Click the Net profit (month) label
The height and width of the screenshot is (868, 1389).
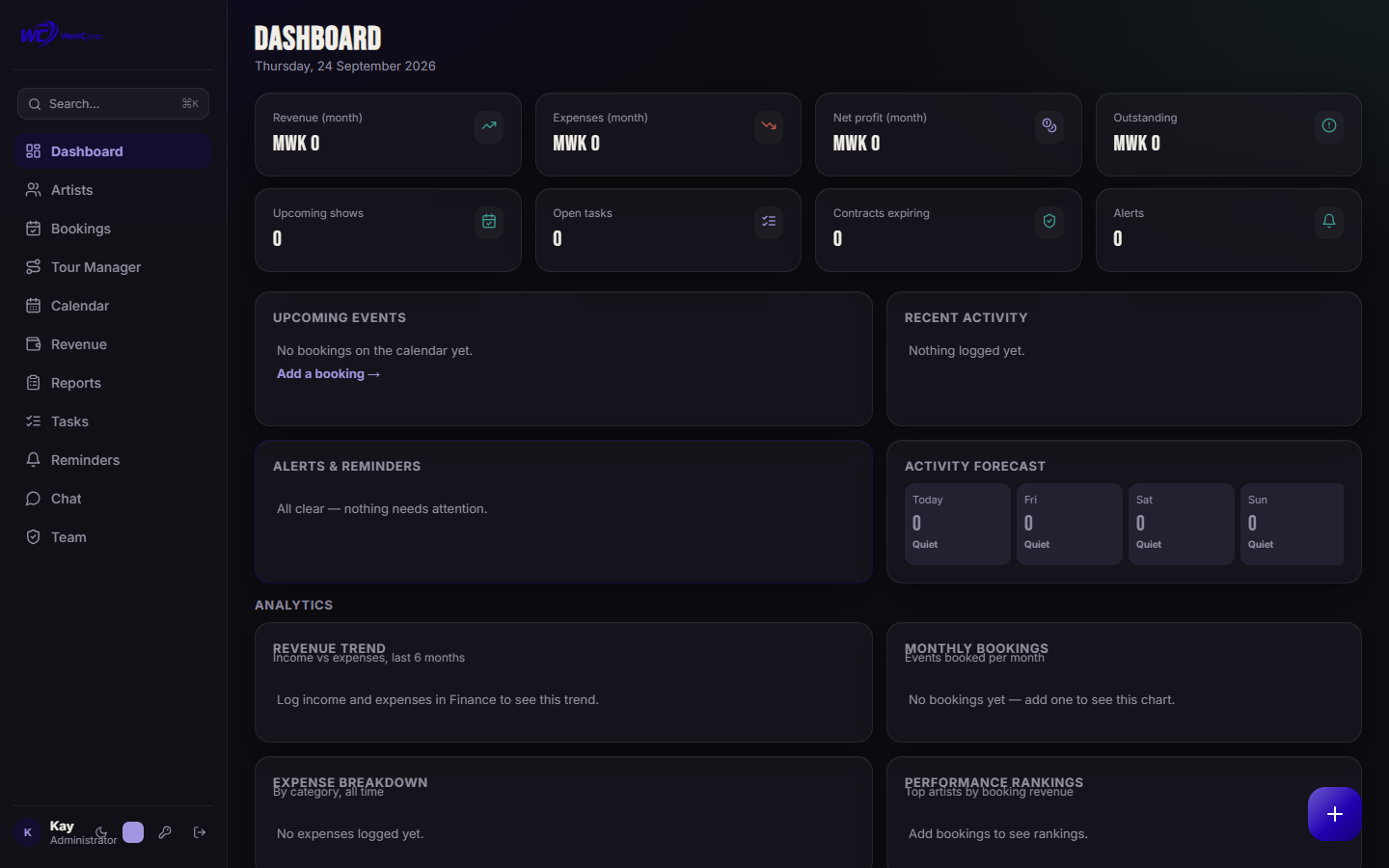click(880, 118)
